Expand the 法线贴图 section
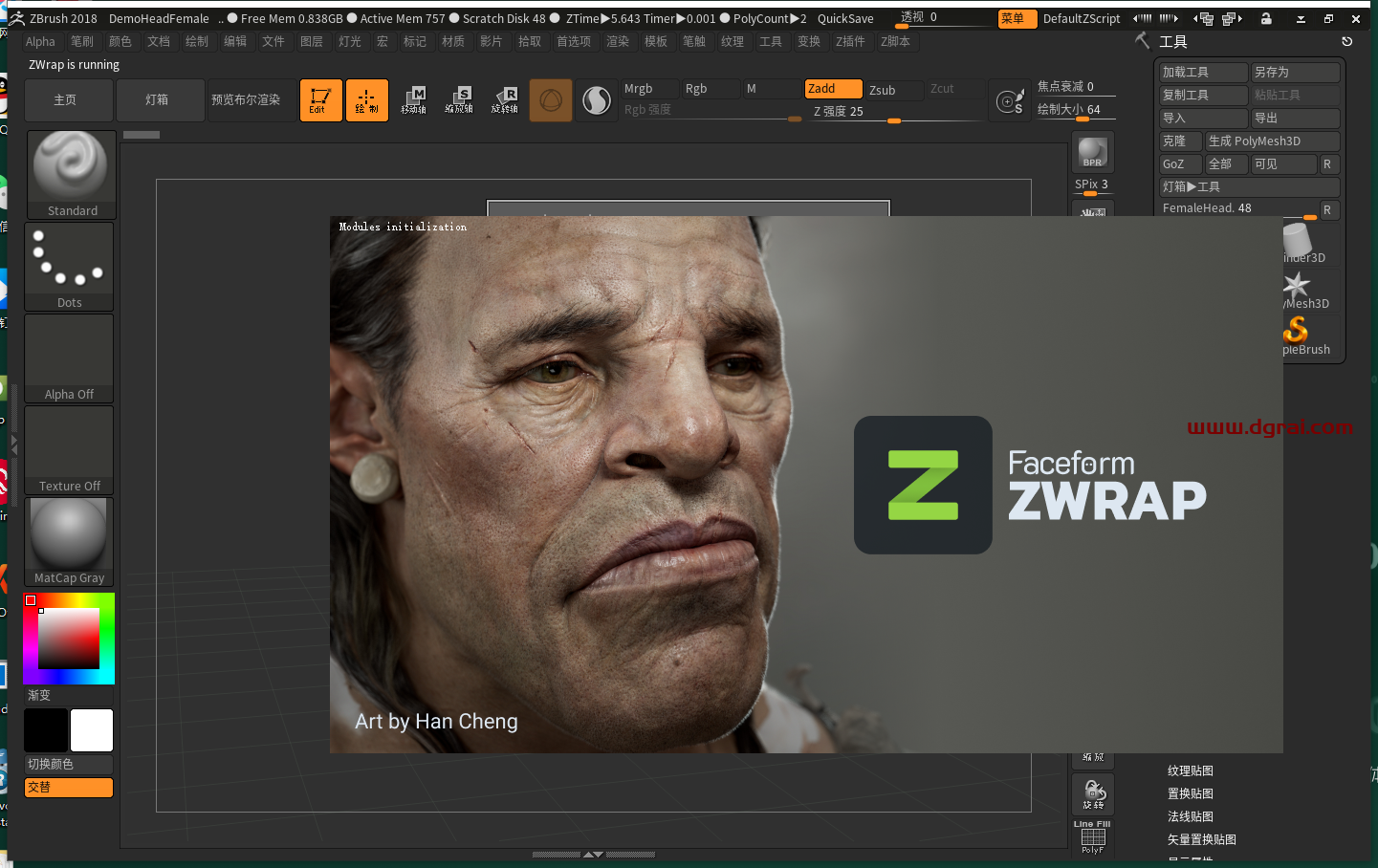Screen dimensions: 1378x868 click(1191, 816)
